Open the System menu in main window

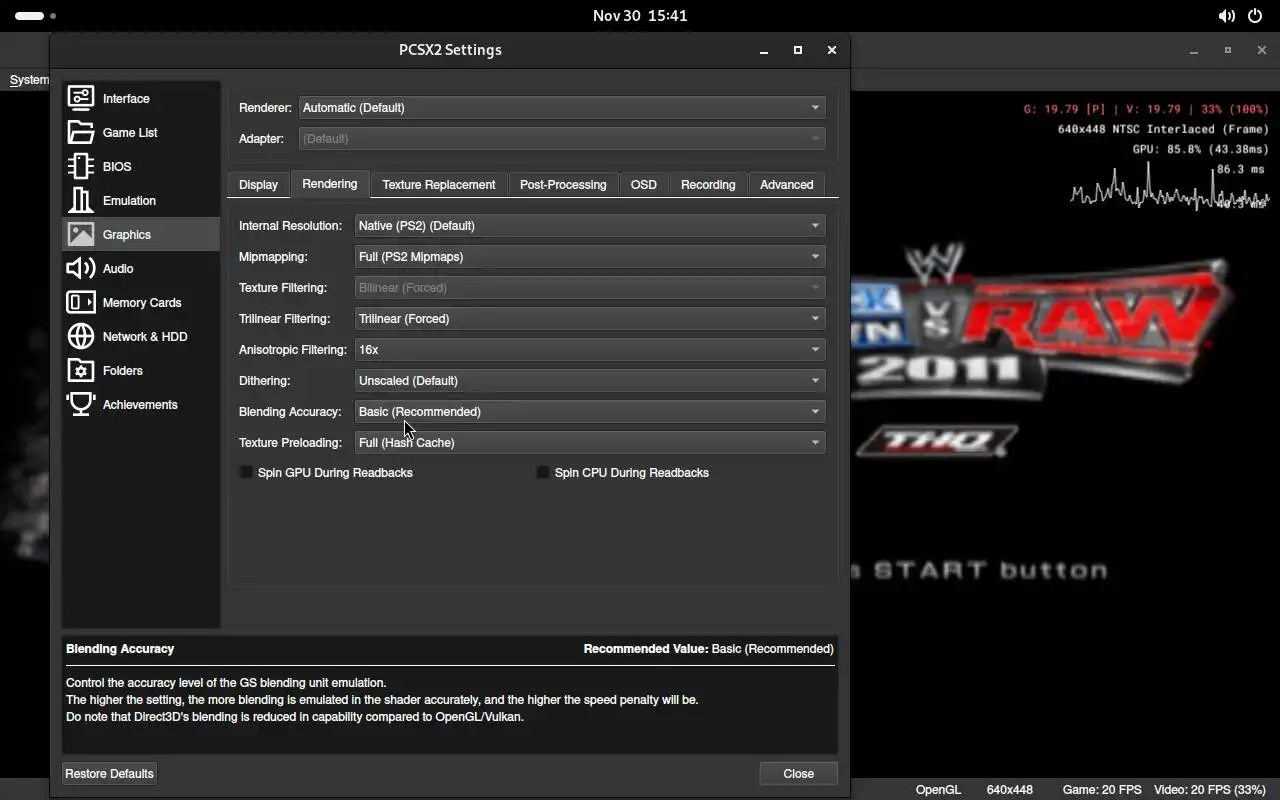click(x=28, y=80)
